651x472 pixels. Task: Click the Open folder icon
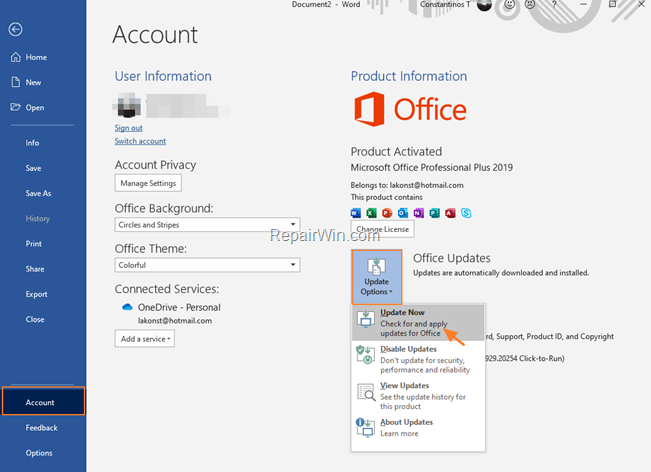pyautogui.click(x=15, y=107)
